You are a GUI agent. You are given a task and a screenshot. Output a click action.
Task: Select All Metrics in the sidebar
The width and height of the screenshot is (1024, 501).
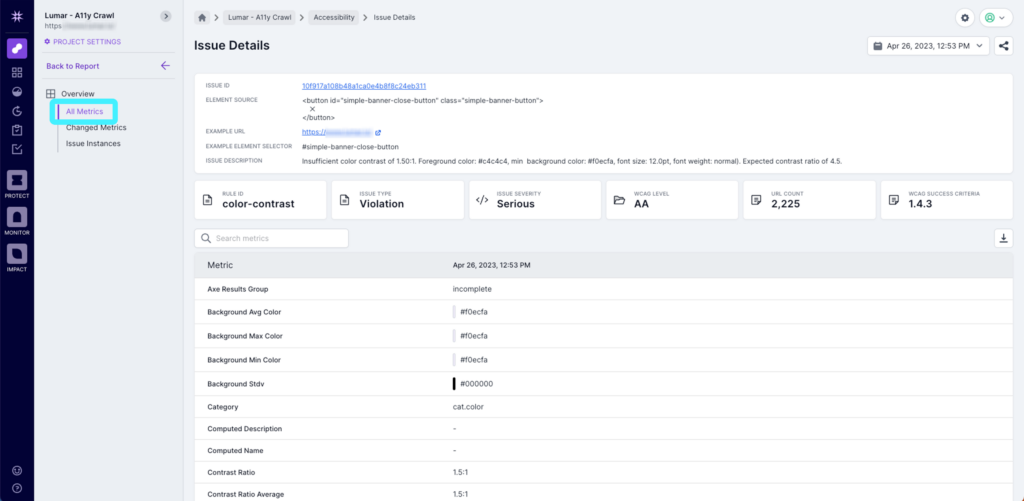tap(84, 112)
